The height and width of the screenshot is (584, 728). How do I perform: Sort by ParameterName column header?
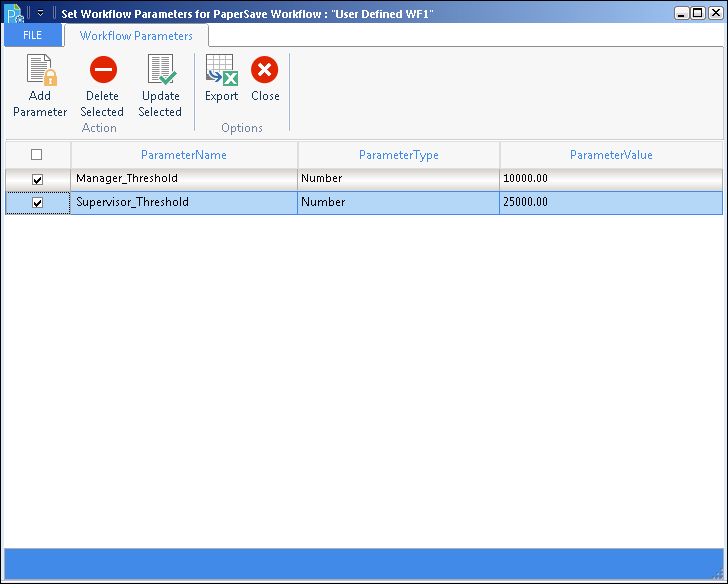pos(184,155)
